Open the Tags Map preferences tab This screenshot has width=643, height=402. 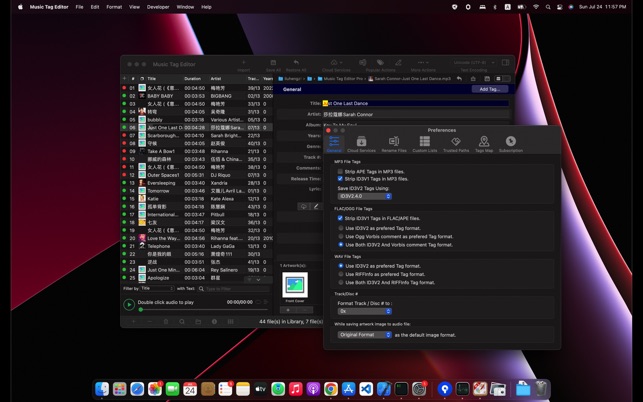click(x=484, y=144)
